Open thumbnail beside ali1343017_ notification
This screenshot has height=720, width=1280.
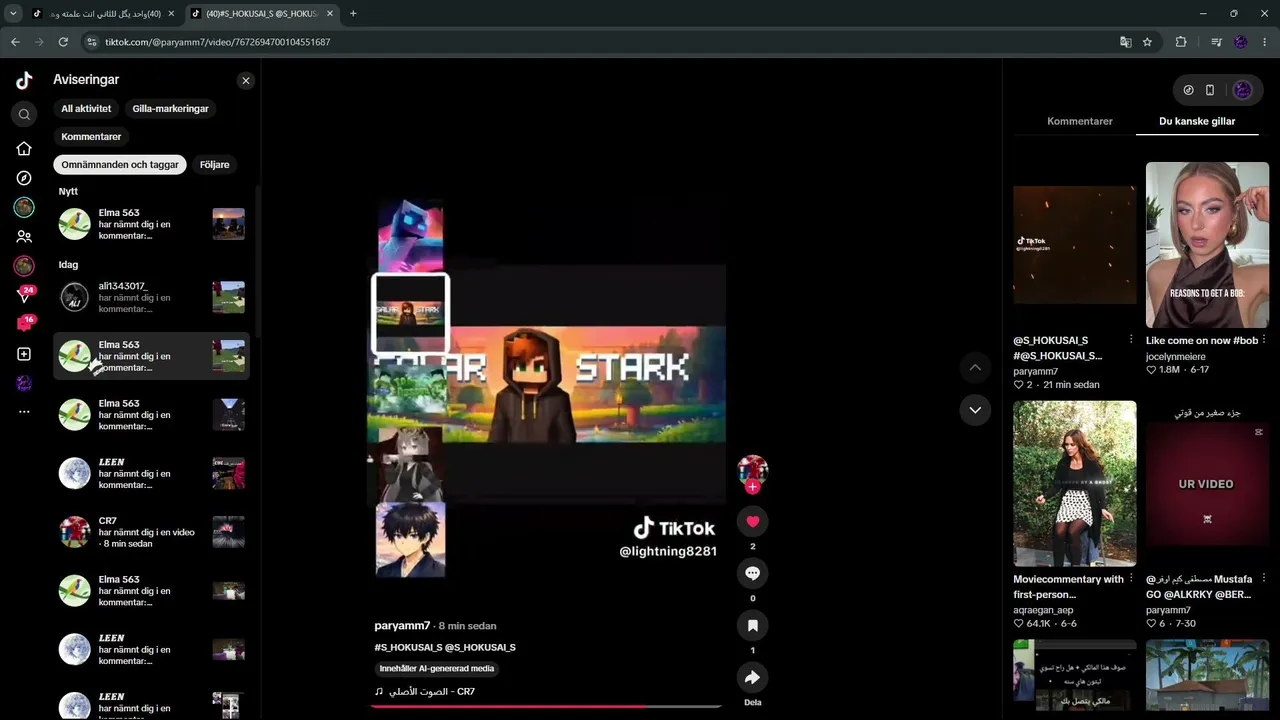tap(229, 297)
